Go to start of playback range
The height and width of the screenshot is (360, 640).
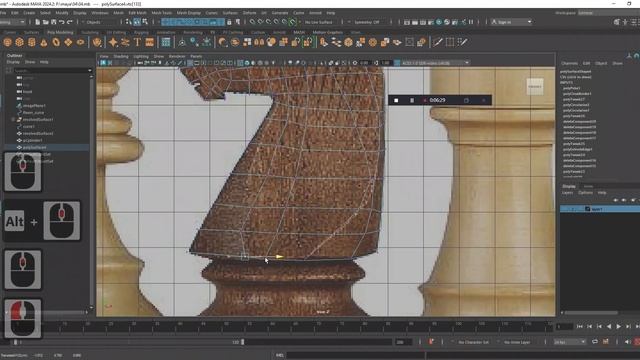[580, 327]
